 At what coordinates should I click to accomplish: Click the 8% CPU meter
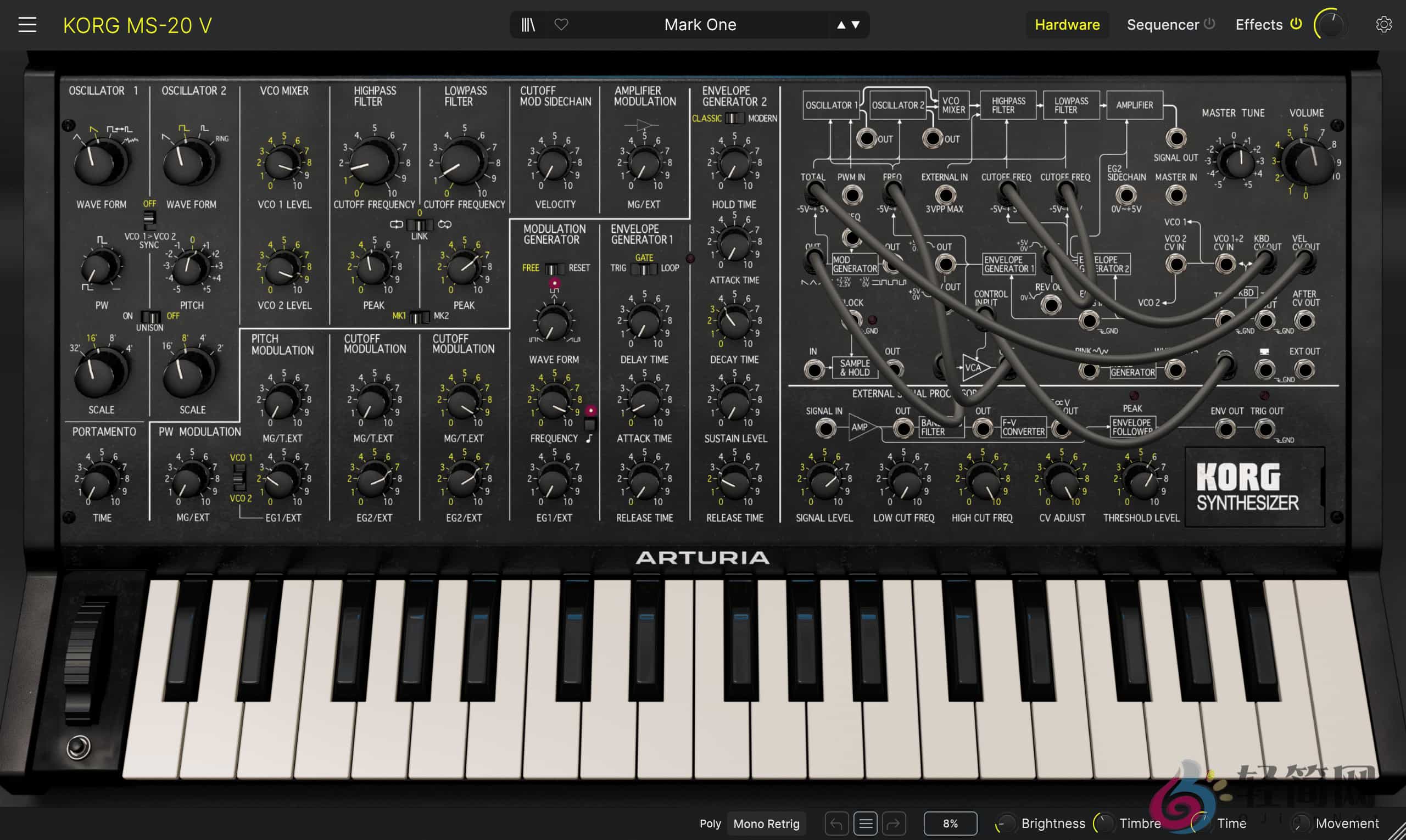[950, 824]
